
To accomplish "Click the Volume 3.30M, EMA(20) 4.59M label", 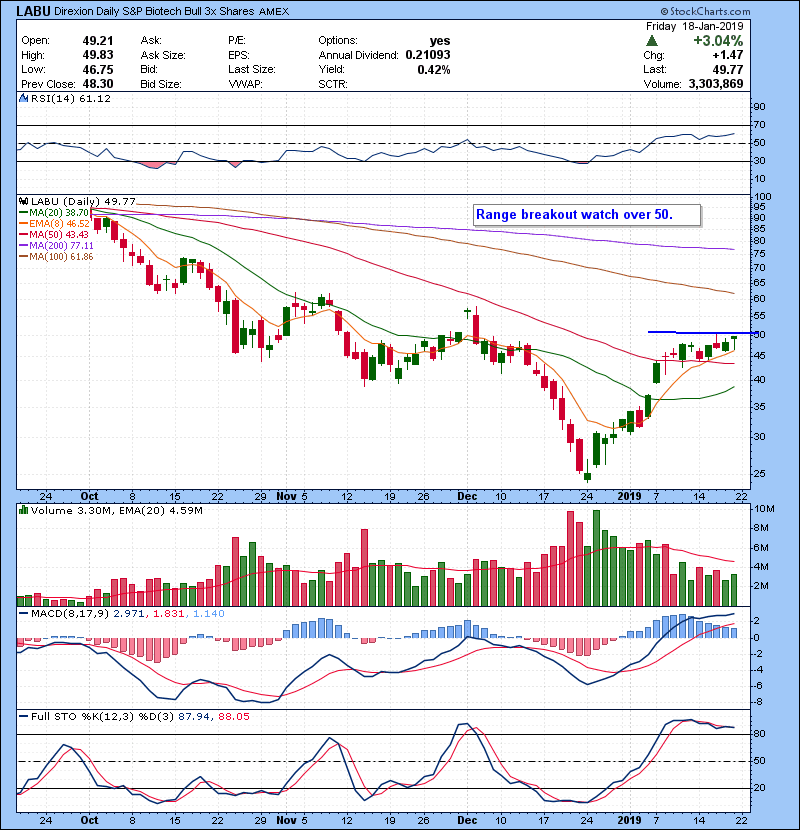I will [x=116, y=510].
